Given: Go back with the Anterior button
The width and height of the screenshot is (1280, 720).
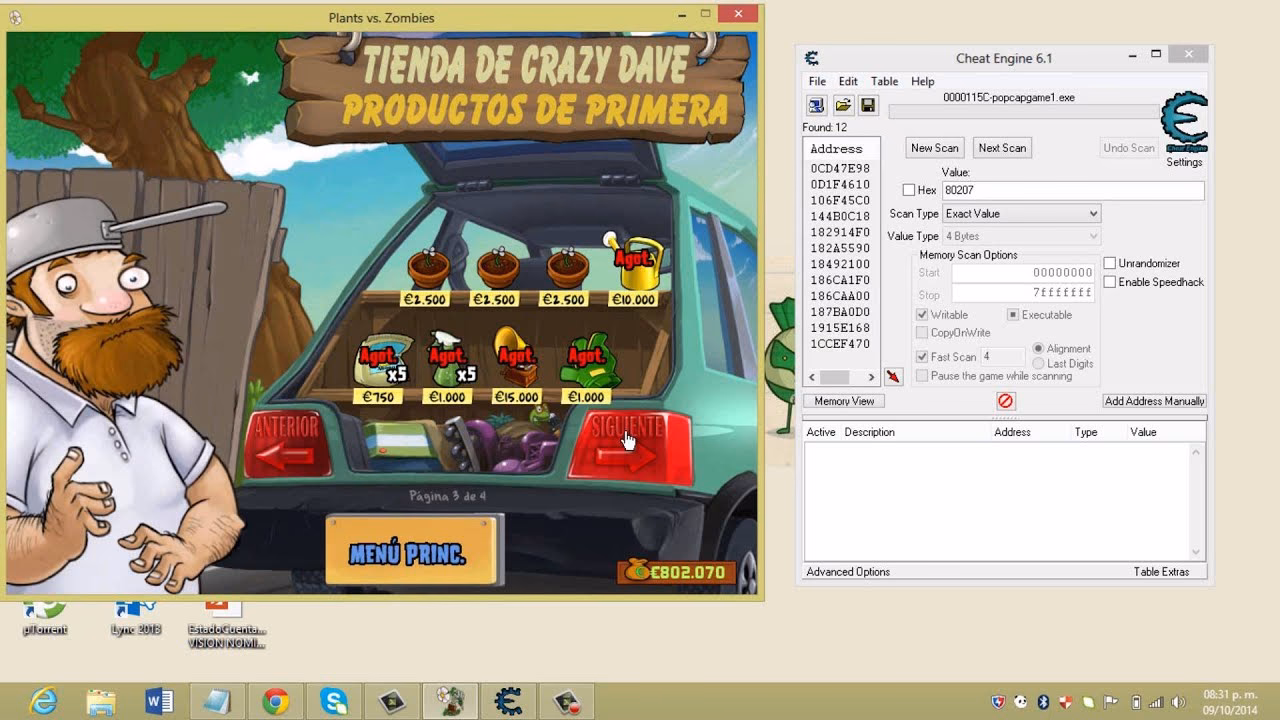Looking at the screenshot, I should 287,445.
